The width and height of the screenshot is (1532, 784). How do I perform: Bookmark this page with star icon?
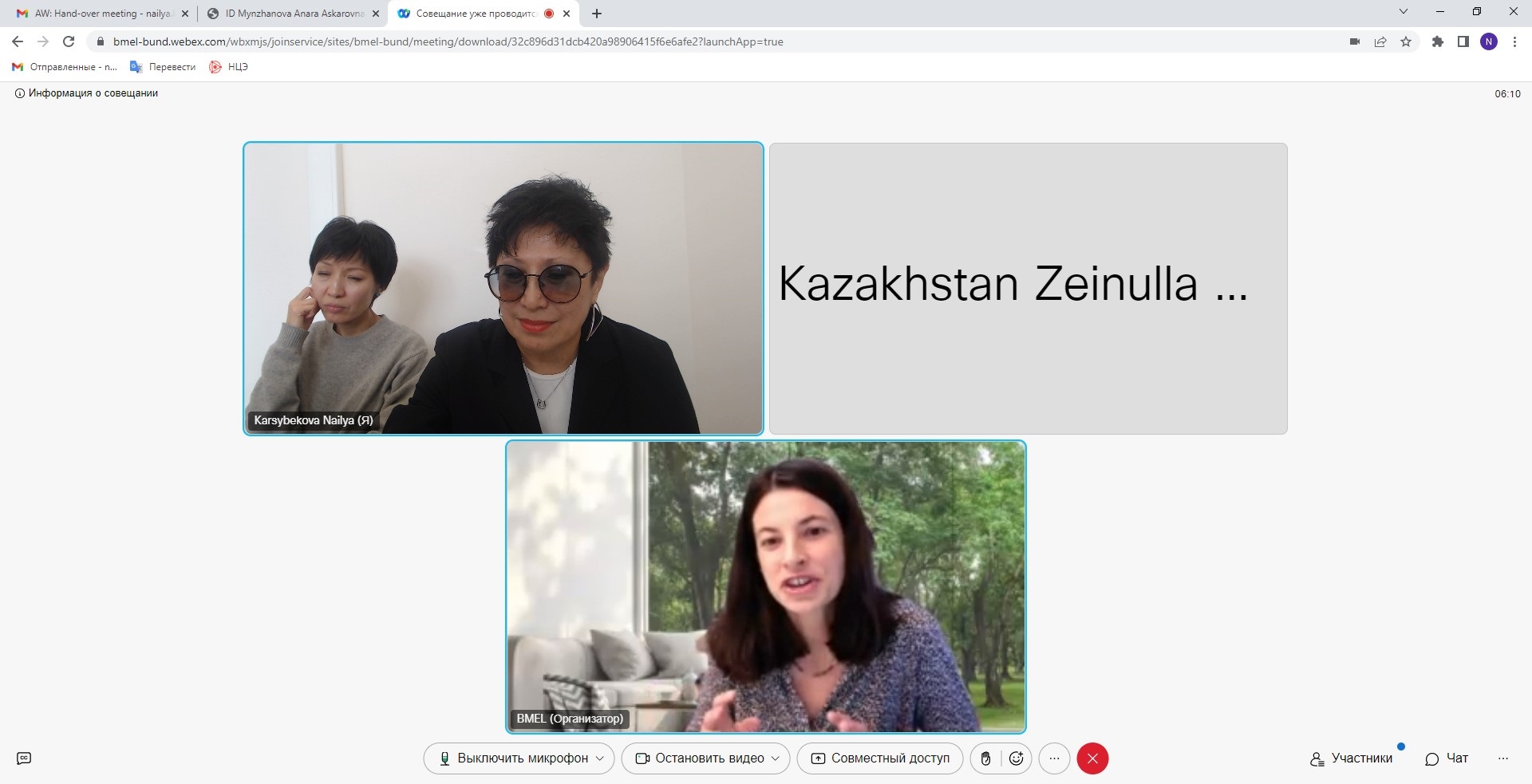click(1406, 41)
